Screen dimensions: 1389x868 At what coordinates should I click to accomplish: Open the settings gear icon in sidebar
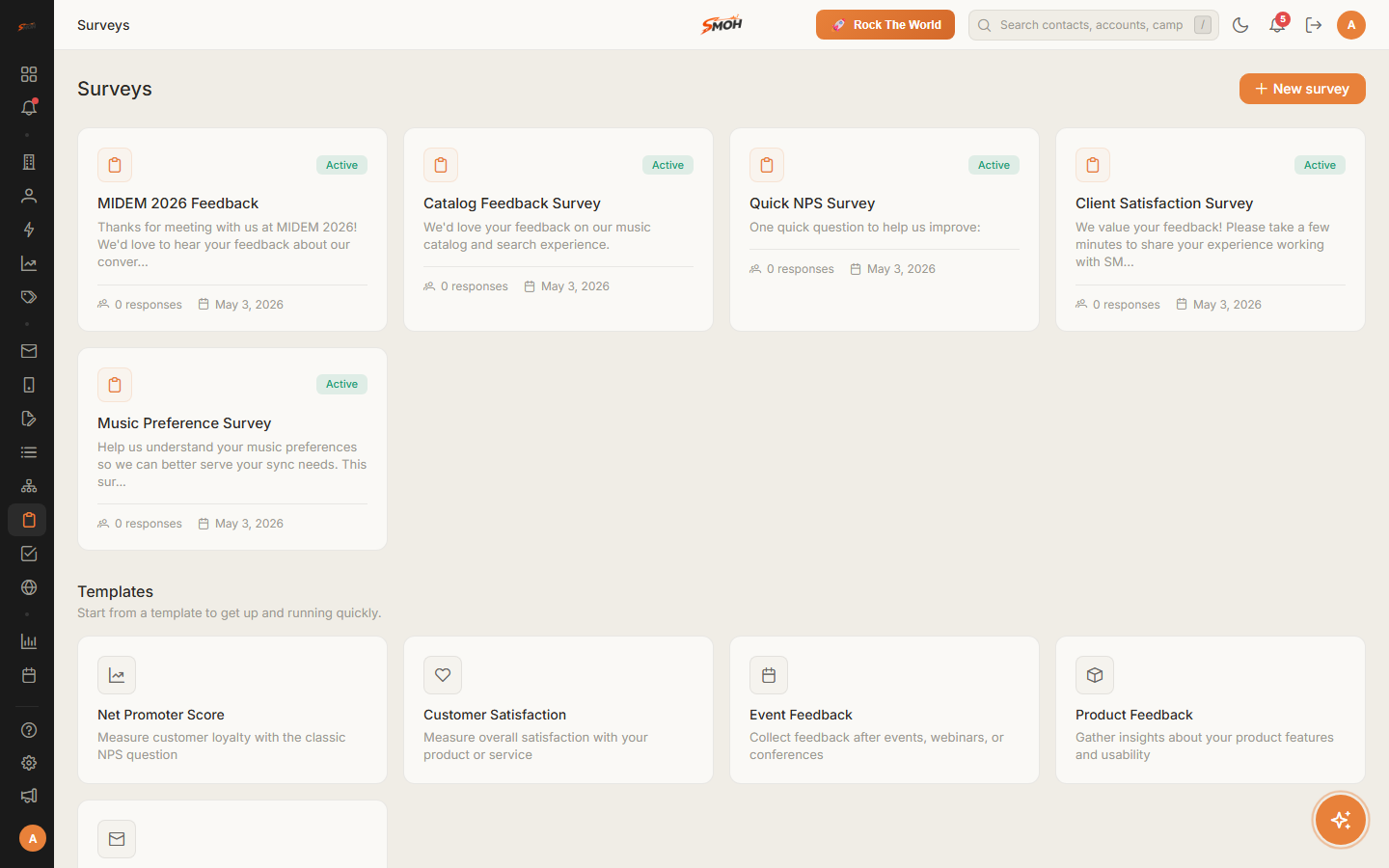(29, 763)
